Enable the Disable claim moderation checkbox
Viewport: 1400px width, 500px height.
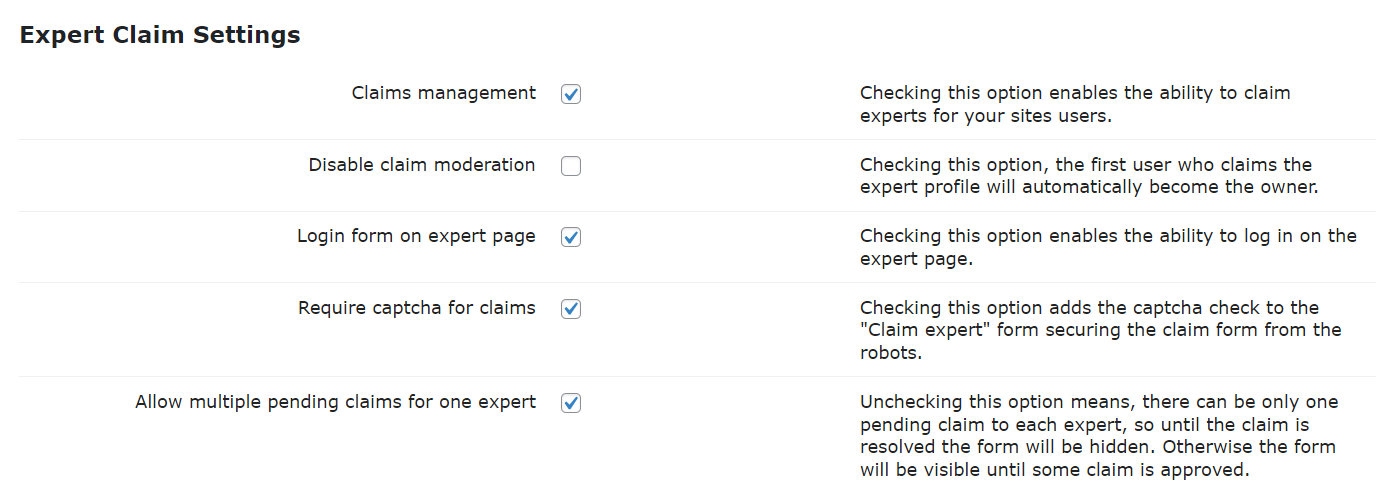tap(571, 166)
